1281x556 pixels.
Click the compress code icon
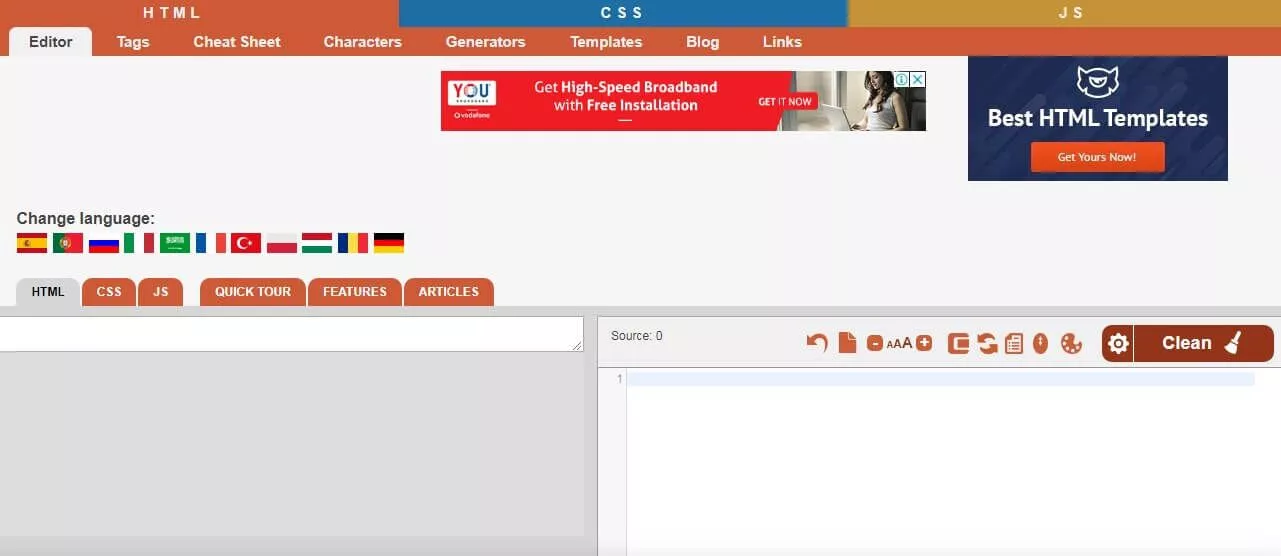pyautogui.click(x=958, y=343)
